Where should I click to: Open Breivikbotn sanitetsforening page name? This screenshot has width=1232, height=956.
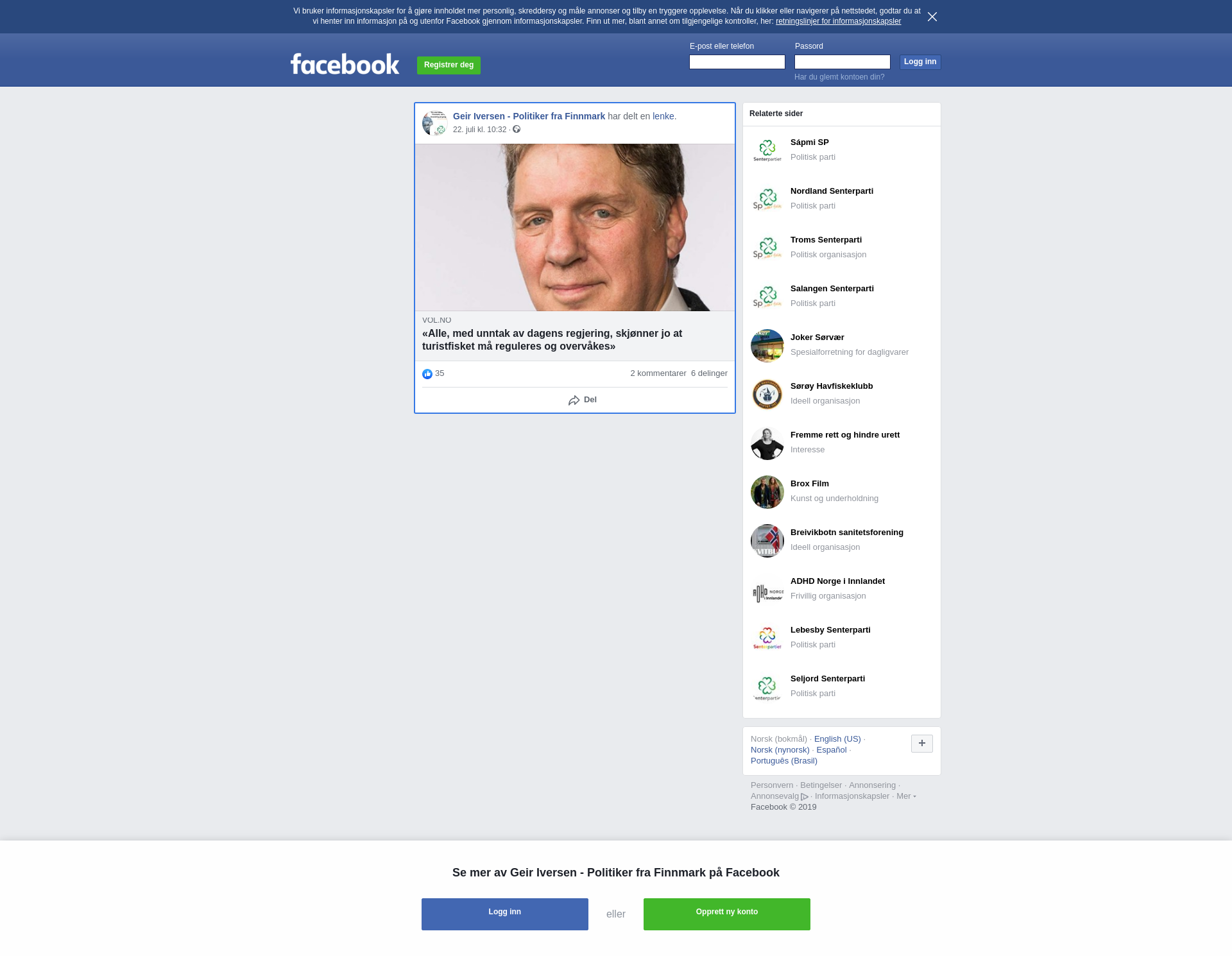click(x=846, y=533)
